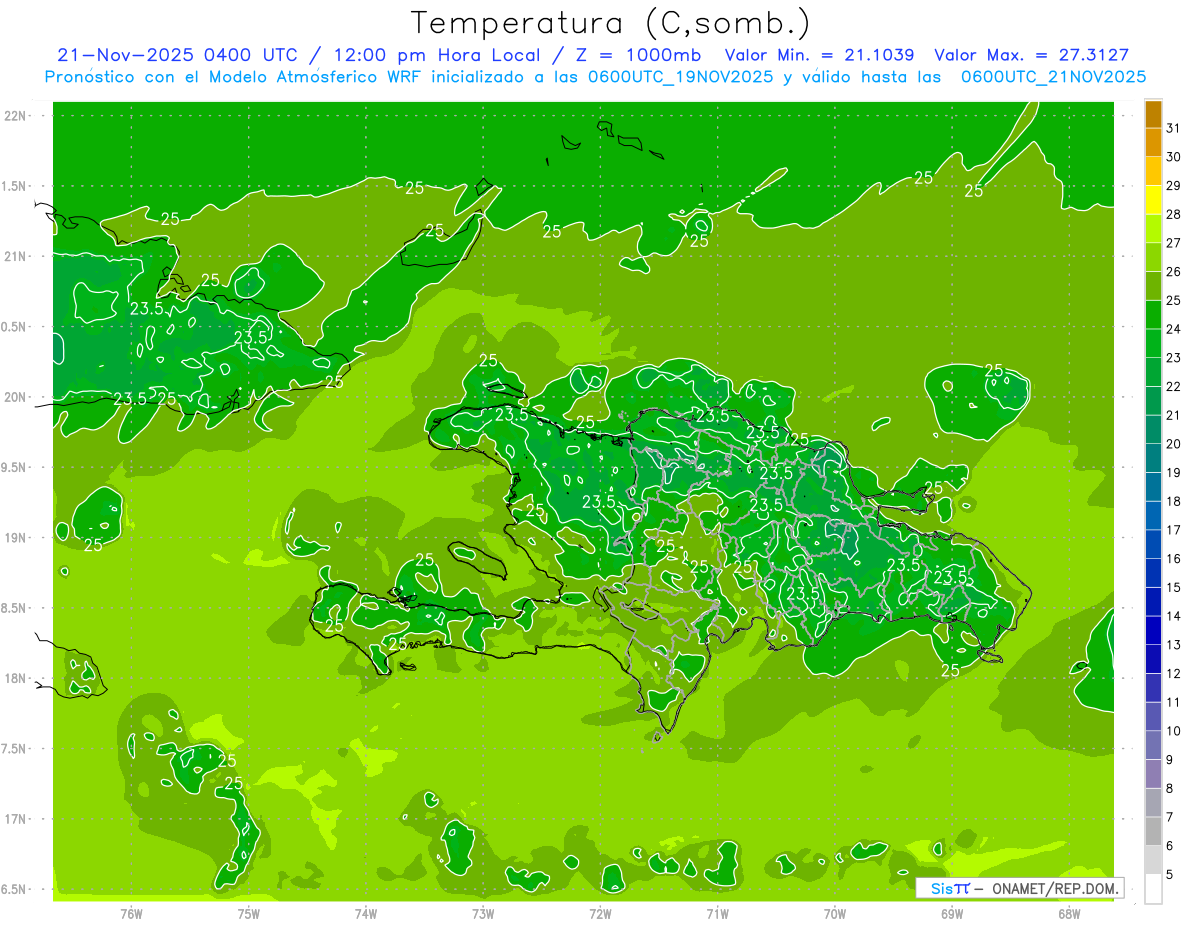Viewport: 1200px width, 927px height.
Task: Click the 75W longitude axis label
Action: [x=249, y=913]
